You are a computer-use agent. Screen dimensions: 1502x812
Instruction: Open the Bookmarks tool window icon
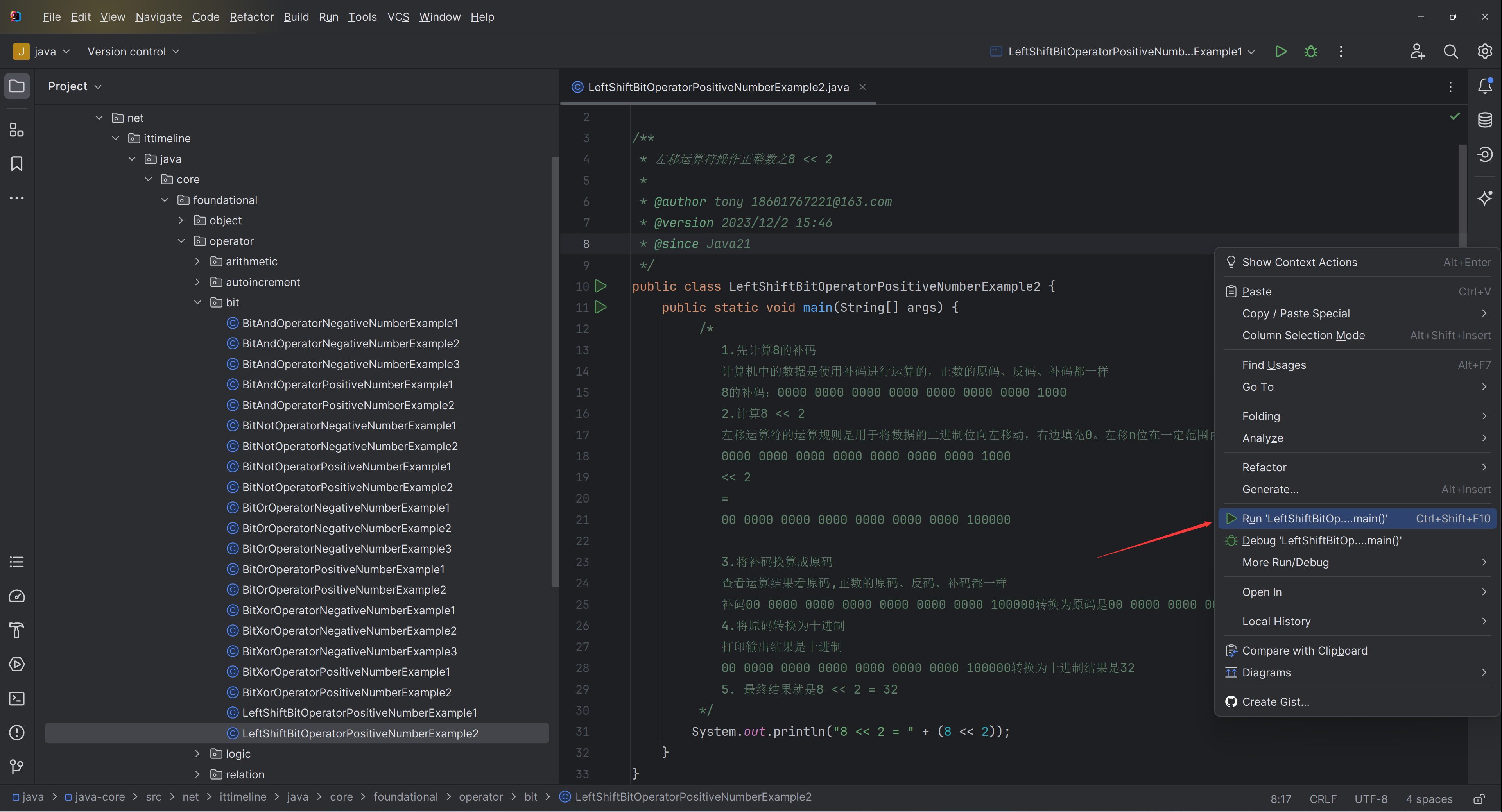17,164
